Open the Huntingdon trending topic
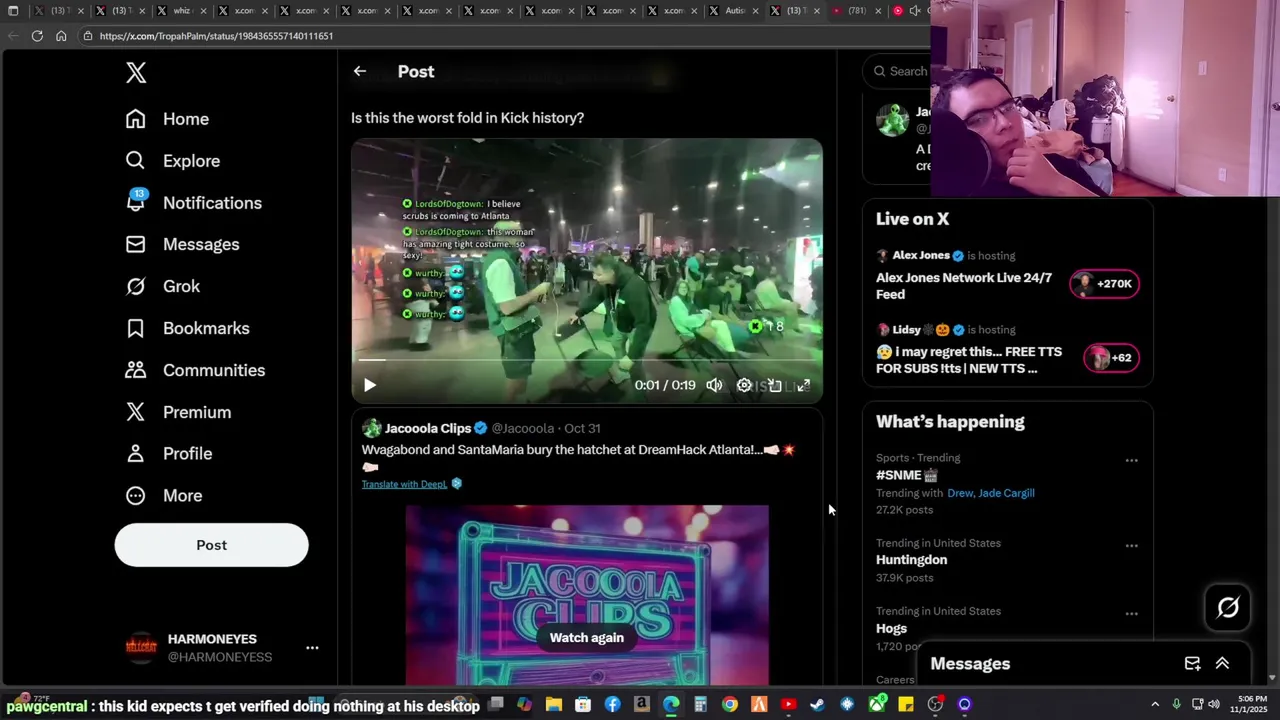Image resolution: width=1280 pixels, height=720 pixels. point(911,560)
